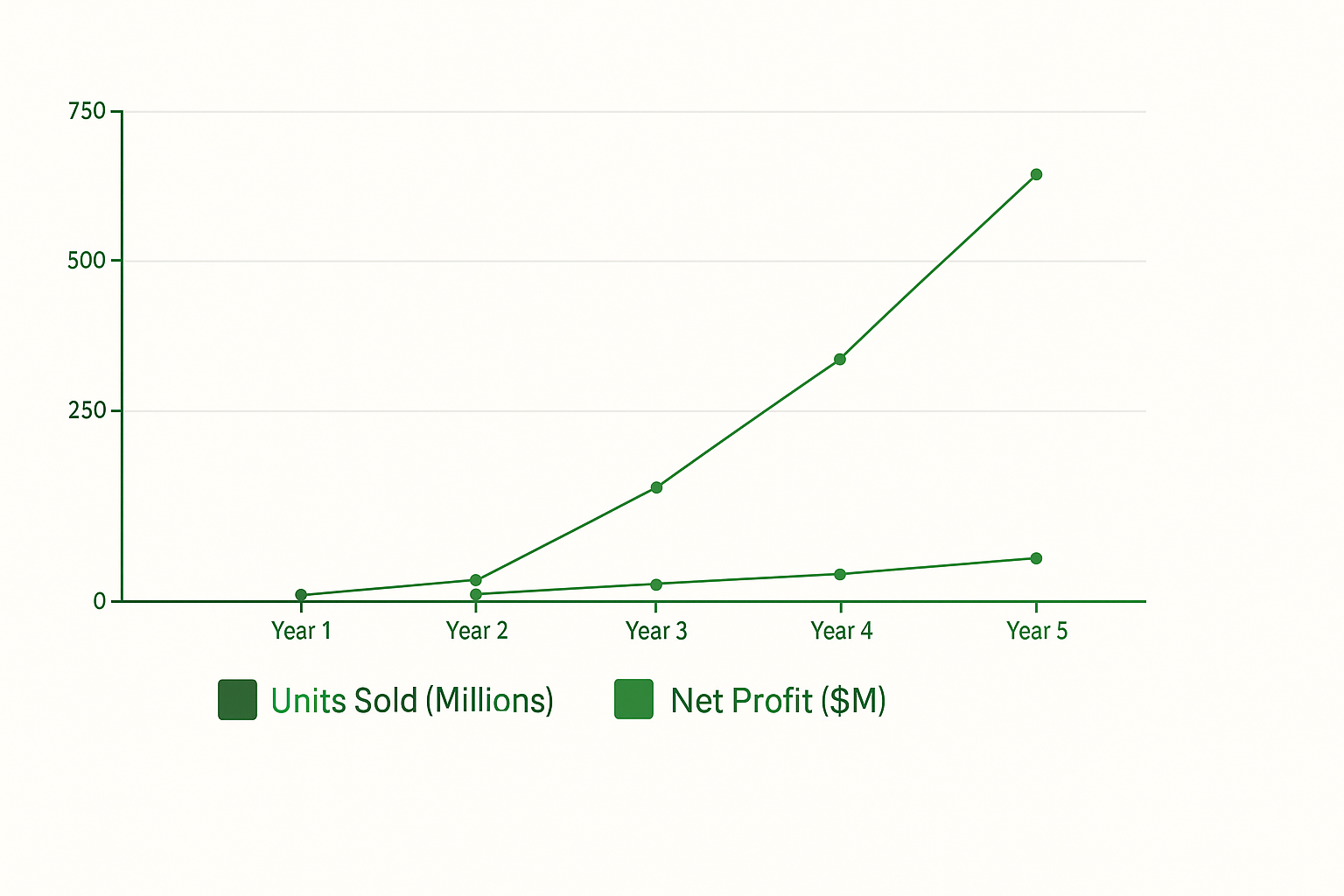Image resolution: width=1344 pixels, height=896 pixels.
Task: Click the 0 y-axis tick label
Action: pos(100,601)
